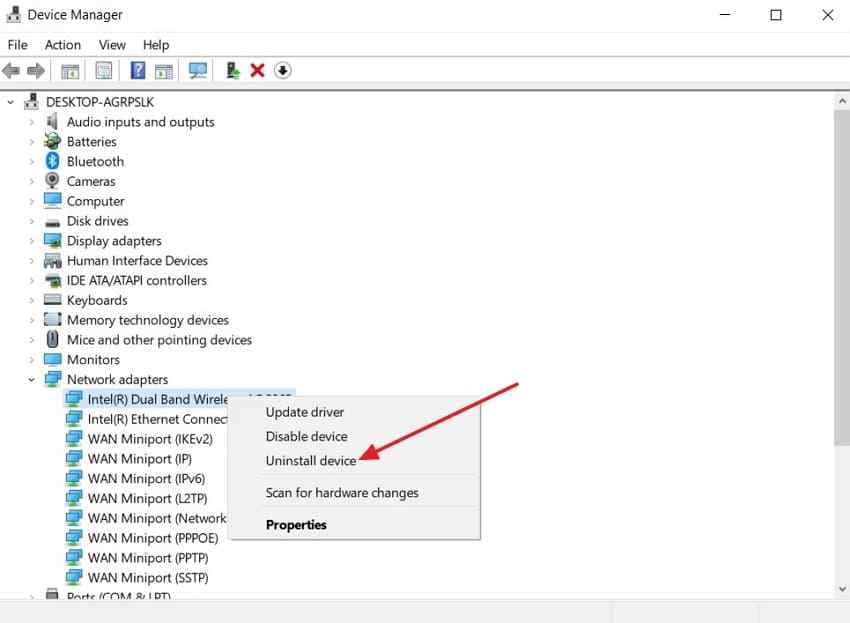Image resolution: width=850 pixels, height=623 pixels.
Task: Select the Batteries category icon
Action: tap(53, 142)
